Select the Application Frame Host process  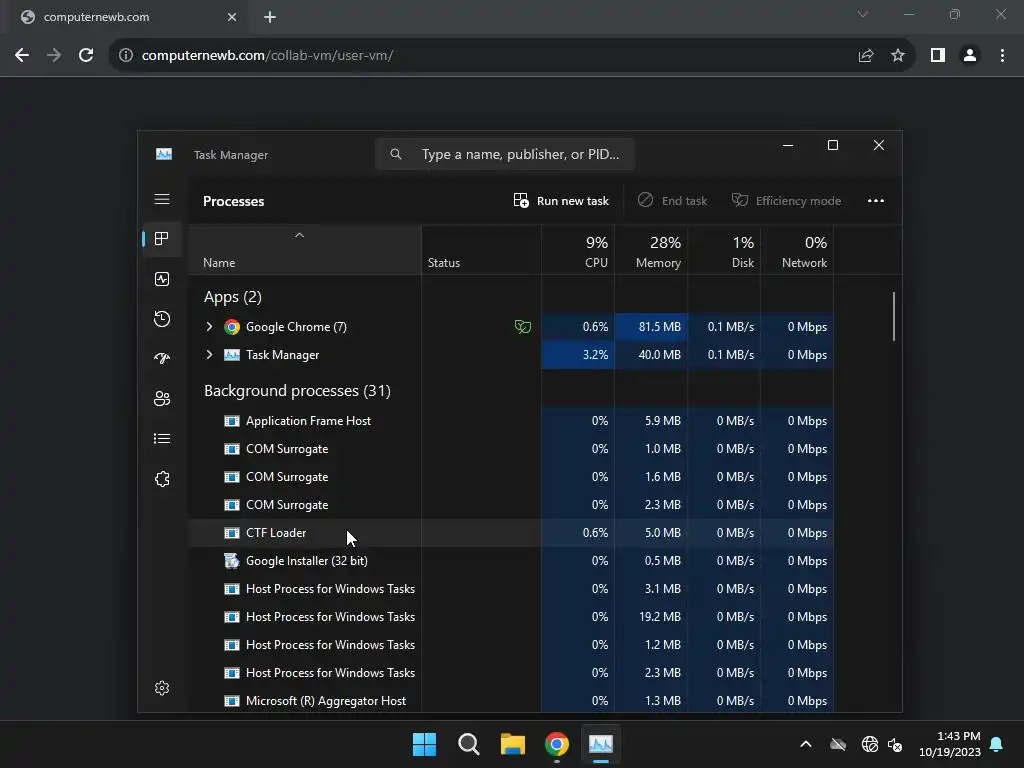[x=511, y=421]
